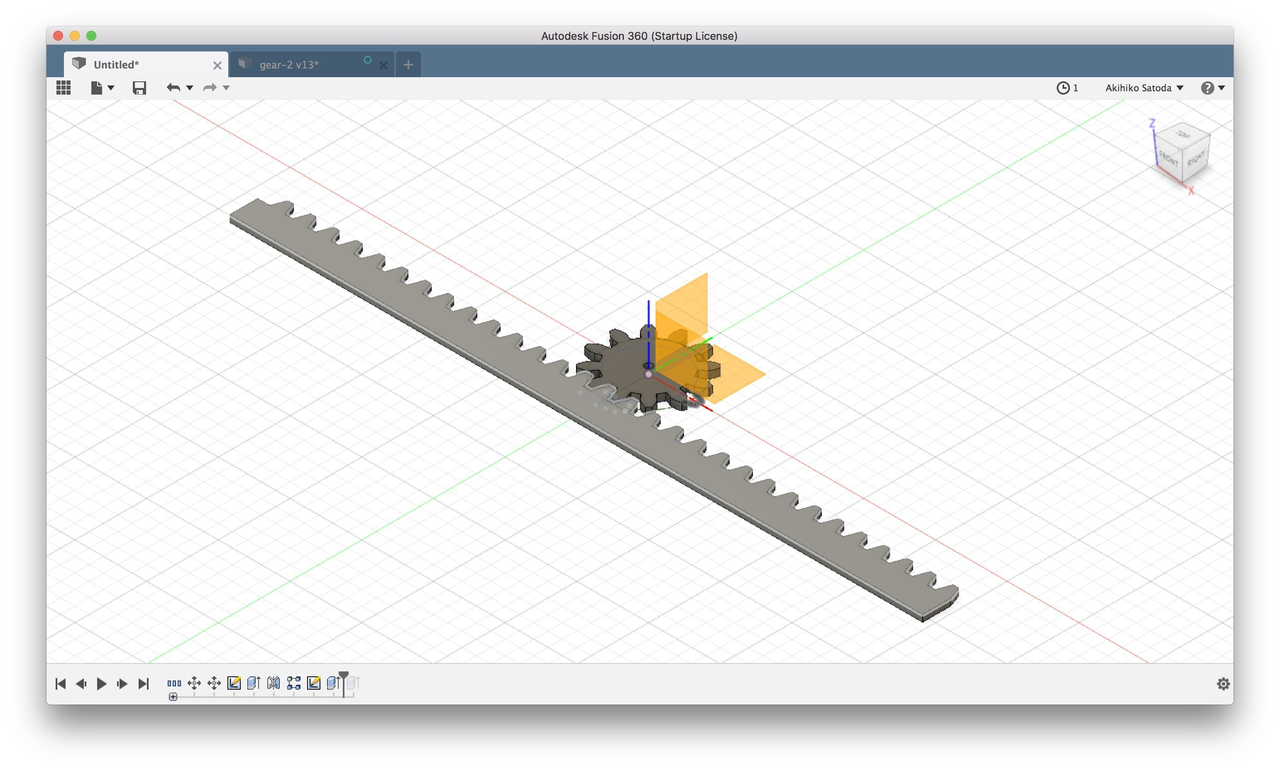This screenshot has height=771, width=1280.
Task: Select the first timeline feature icon
Action: (174, 683)
